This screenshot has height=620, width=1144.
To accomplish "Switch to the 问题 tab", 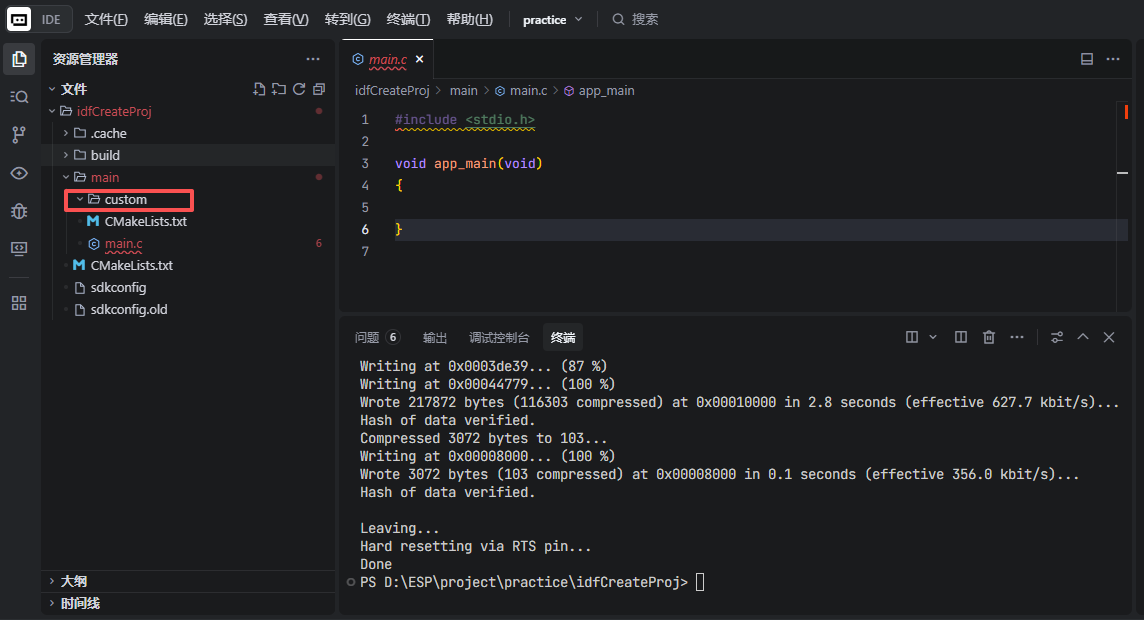I will [x=376, y=337].
